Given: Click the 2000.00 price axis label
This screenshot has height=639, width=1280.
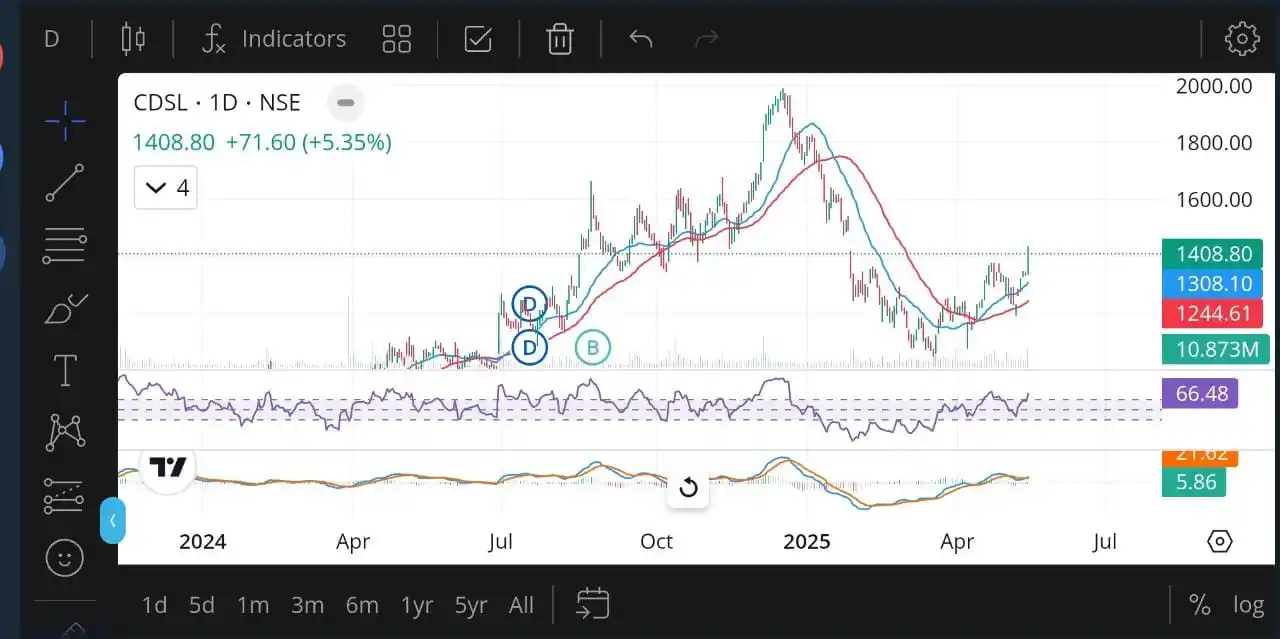Looking at the screenshot, I should pos(1214,86).
